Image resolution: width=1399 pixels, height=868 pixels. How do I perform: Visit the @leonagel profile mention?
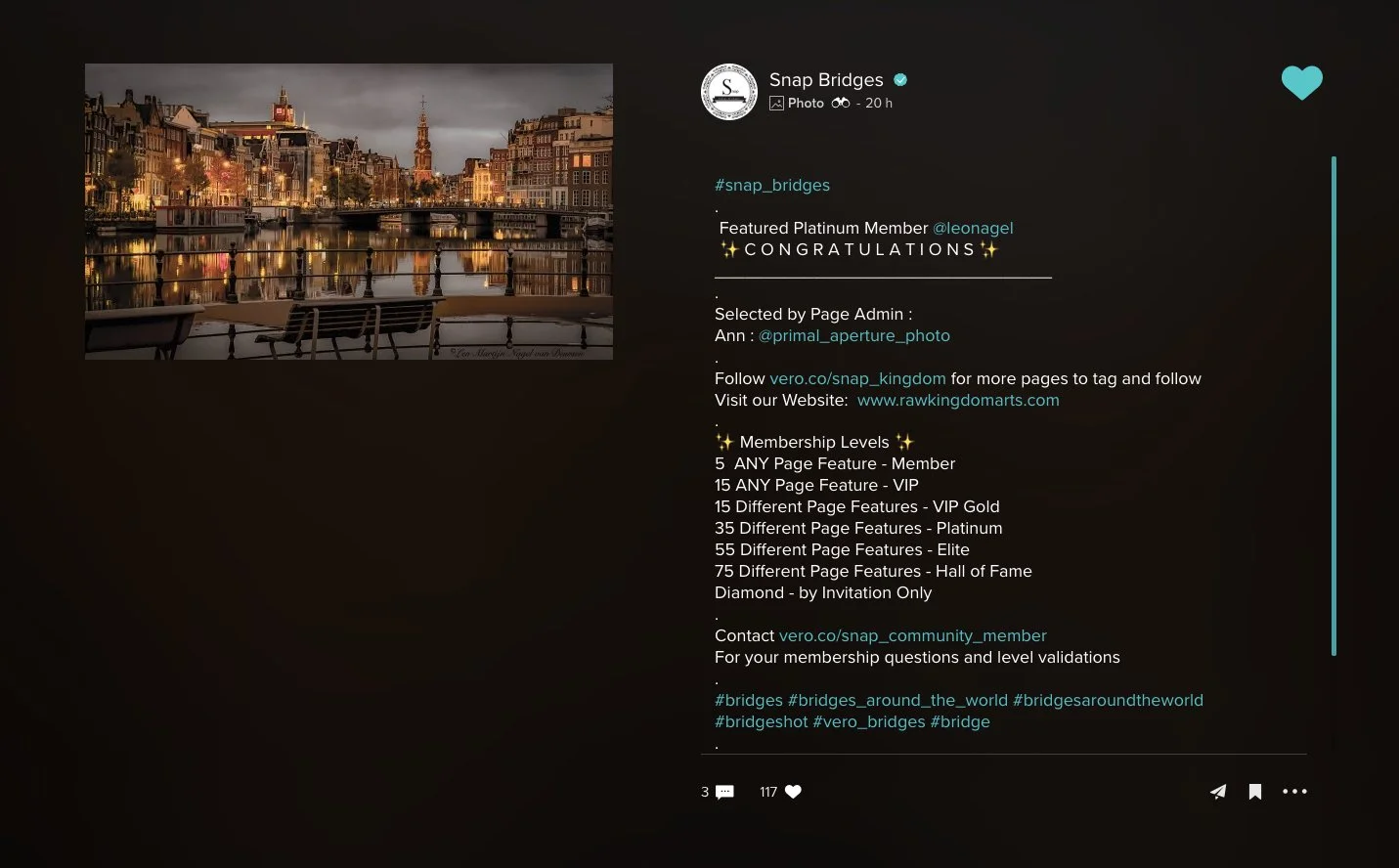[x=973, y=228]
